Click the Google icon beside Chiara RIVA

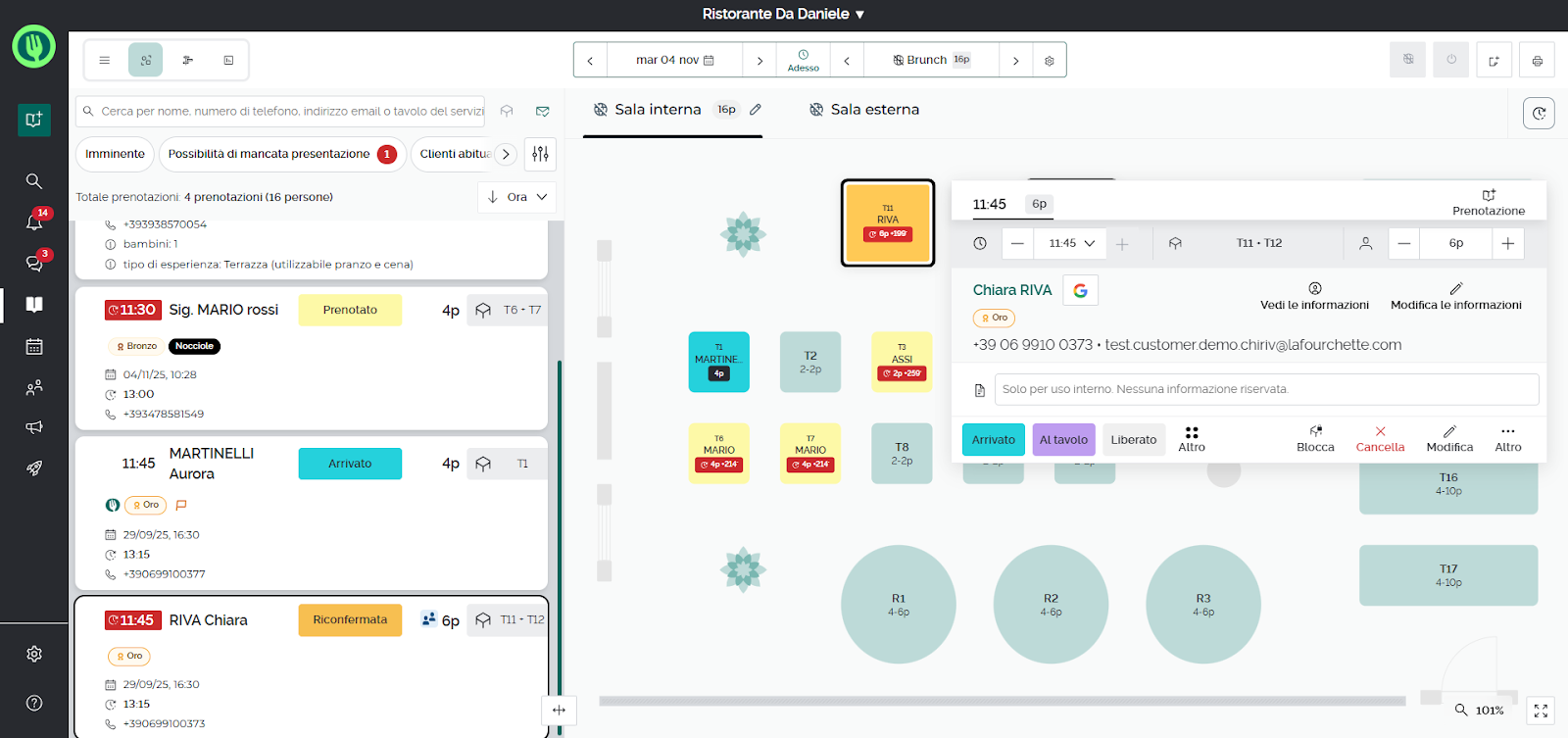coord(1080,290)
